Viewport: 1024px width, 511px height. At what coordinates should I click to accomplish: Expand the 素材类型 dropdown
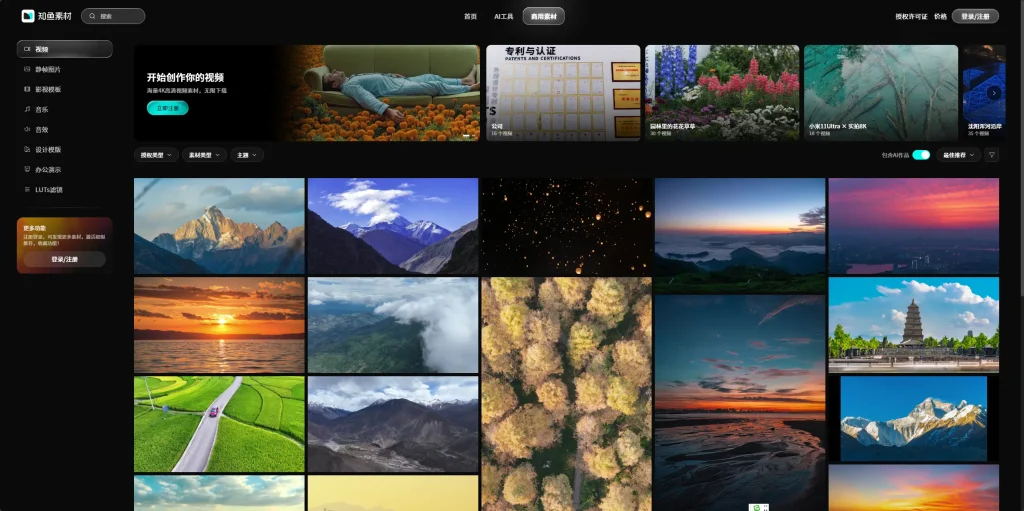tap(204, 155)
